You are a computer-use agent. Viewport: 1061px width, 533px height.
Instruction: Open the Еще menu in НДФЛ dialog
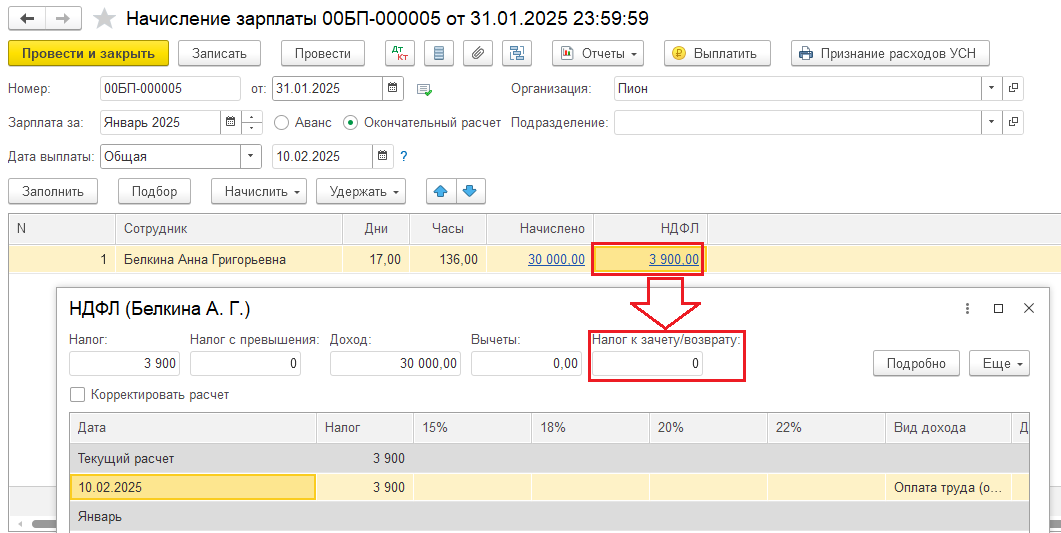(999, 363)
